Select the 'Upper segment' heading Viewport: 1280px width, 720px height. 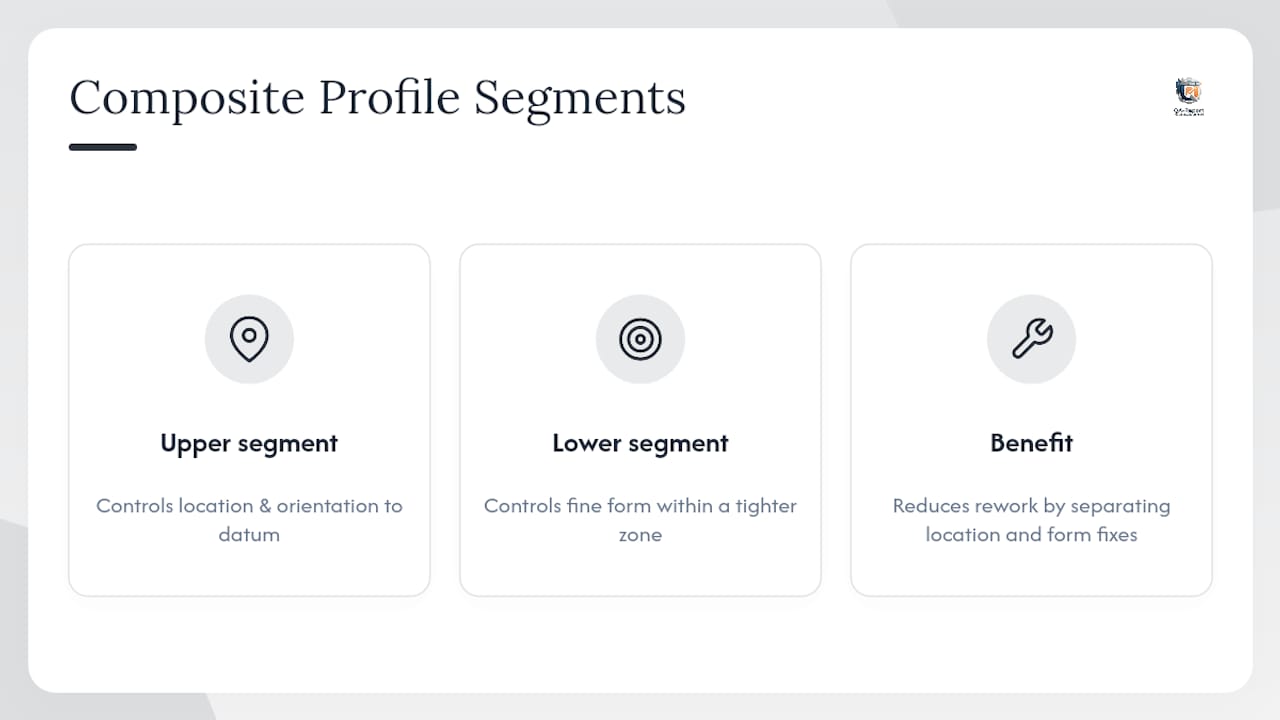(249, 443)
